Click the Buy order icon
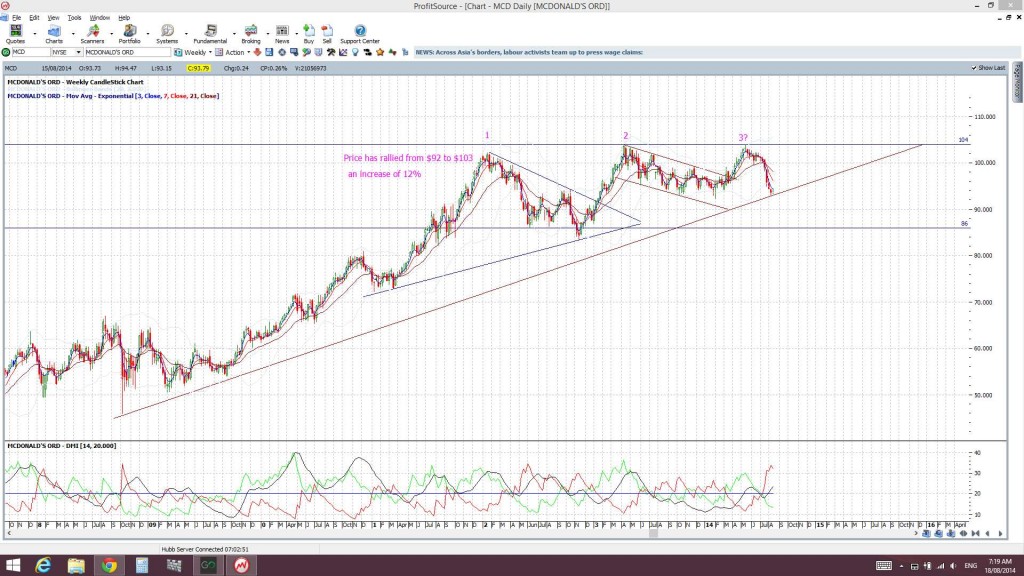This screenshot has height=576, width=1024. coord(309,34)
